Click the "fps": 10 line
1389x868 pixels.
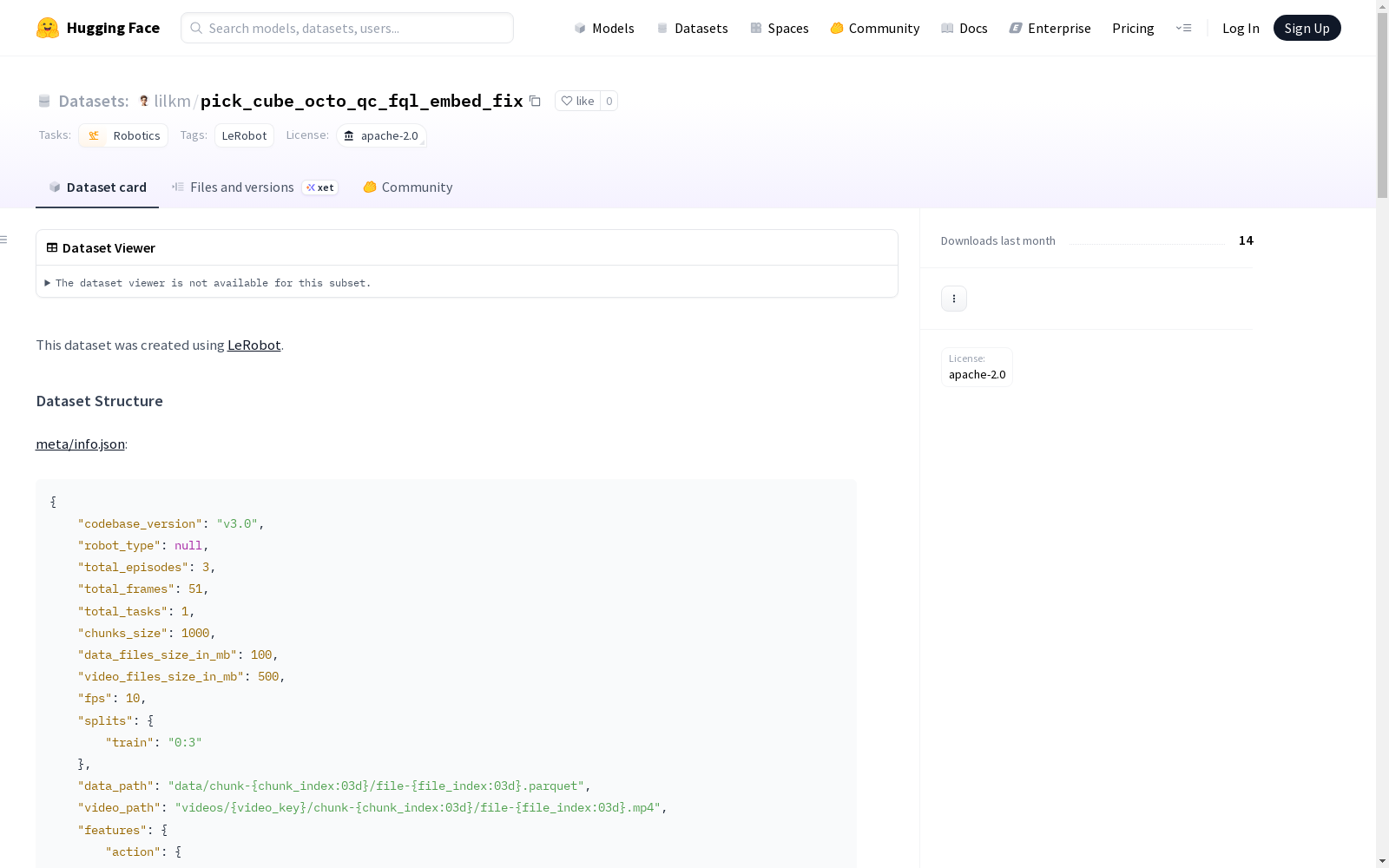pyautogui.click(x=112, y=698)
